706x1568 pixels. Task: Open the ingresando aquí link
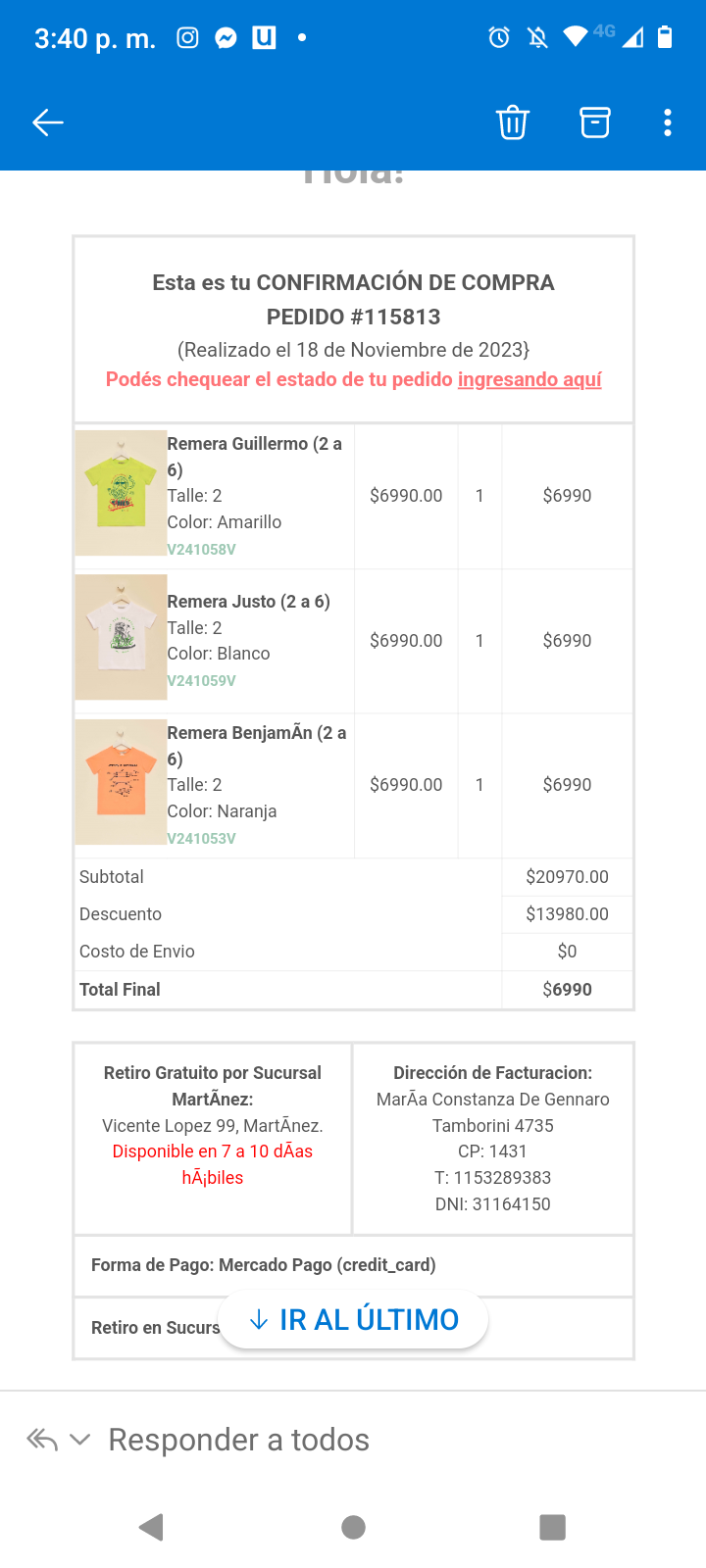tap(529, 379)
